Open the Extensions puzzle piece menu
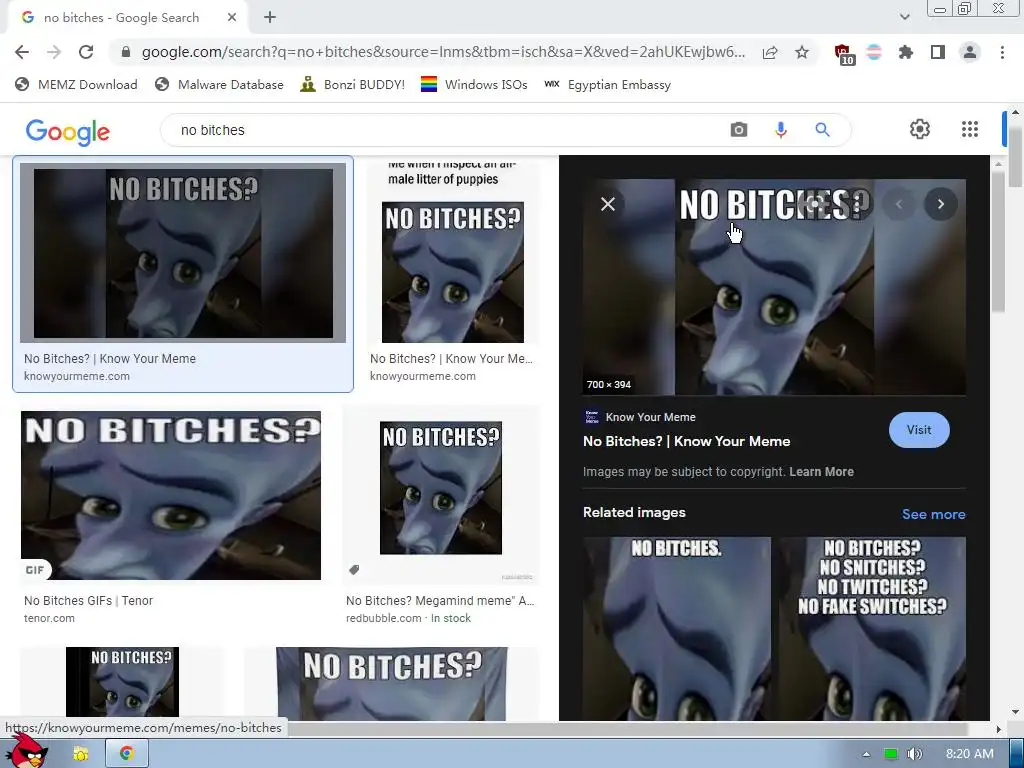 [x=906, y=52]
